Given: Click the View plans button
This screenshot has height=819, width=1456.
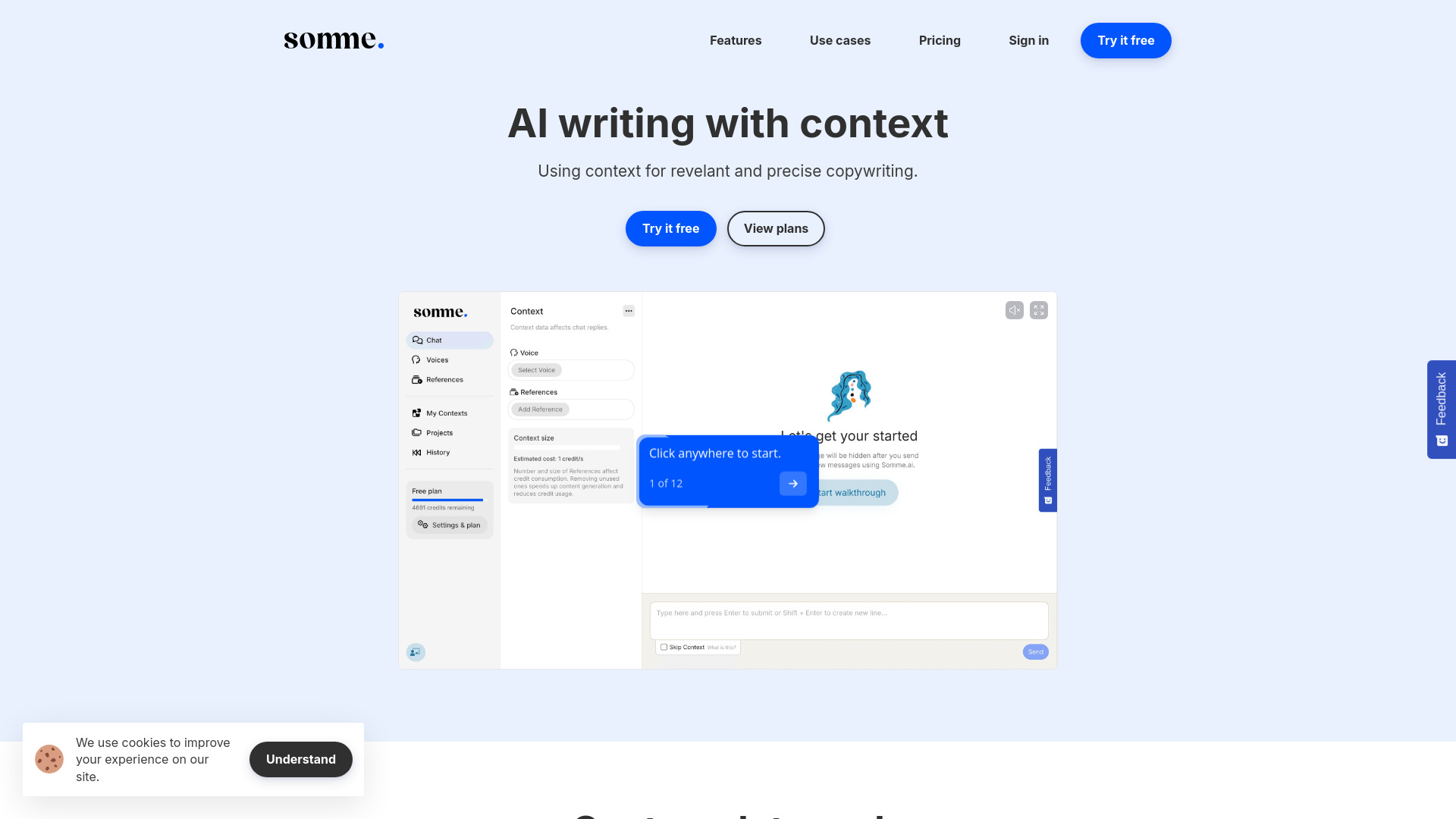Looking at the screenshot, I should tap(776, 228).
